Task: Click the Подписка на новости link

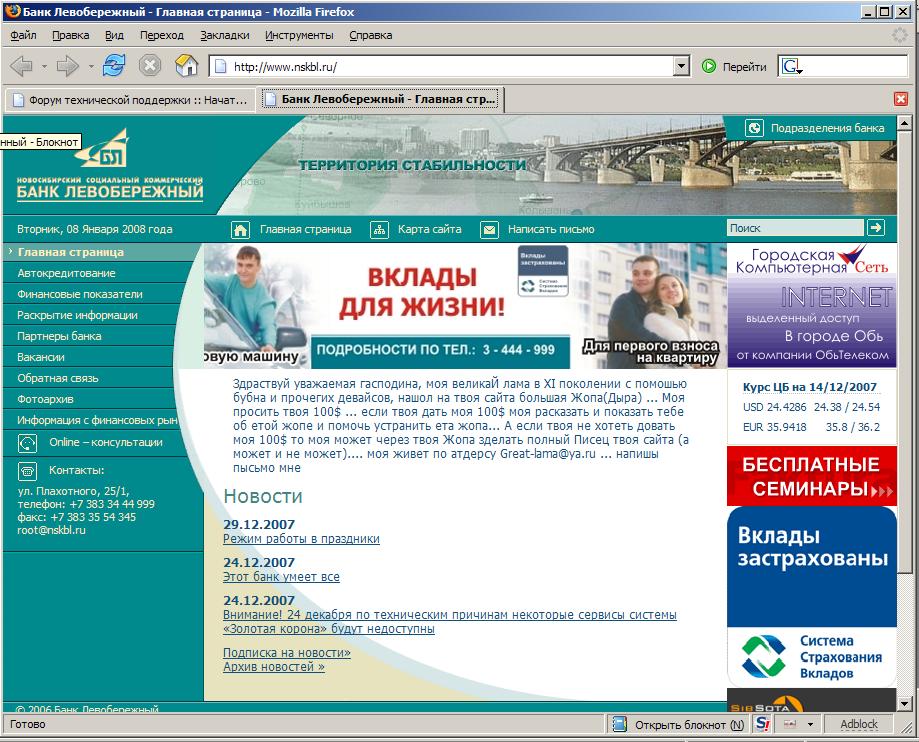Action: [x=287, y=653]
